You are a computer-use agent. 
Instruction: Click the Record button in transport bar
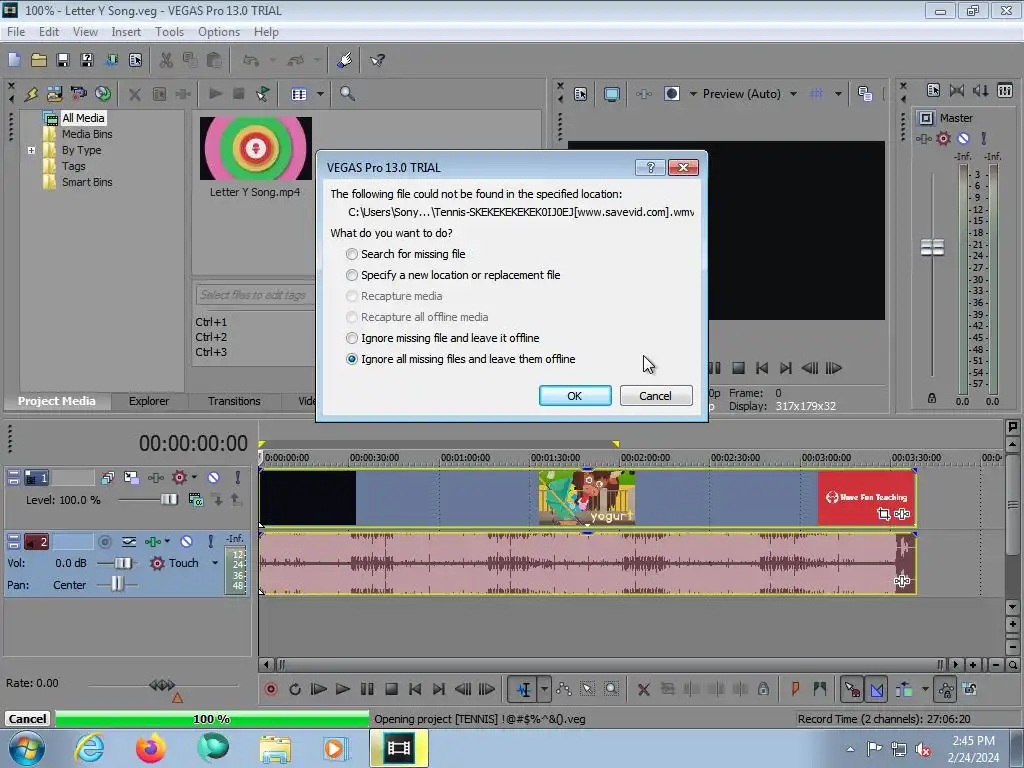(x=270, y=689)
